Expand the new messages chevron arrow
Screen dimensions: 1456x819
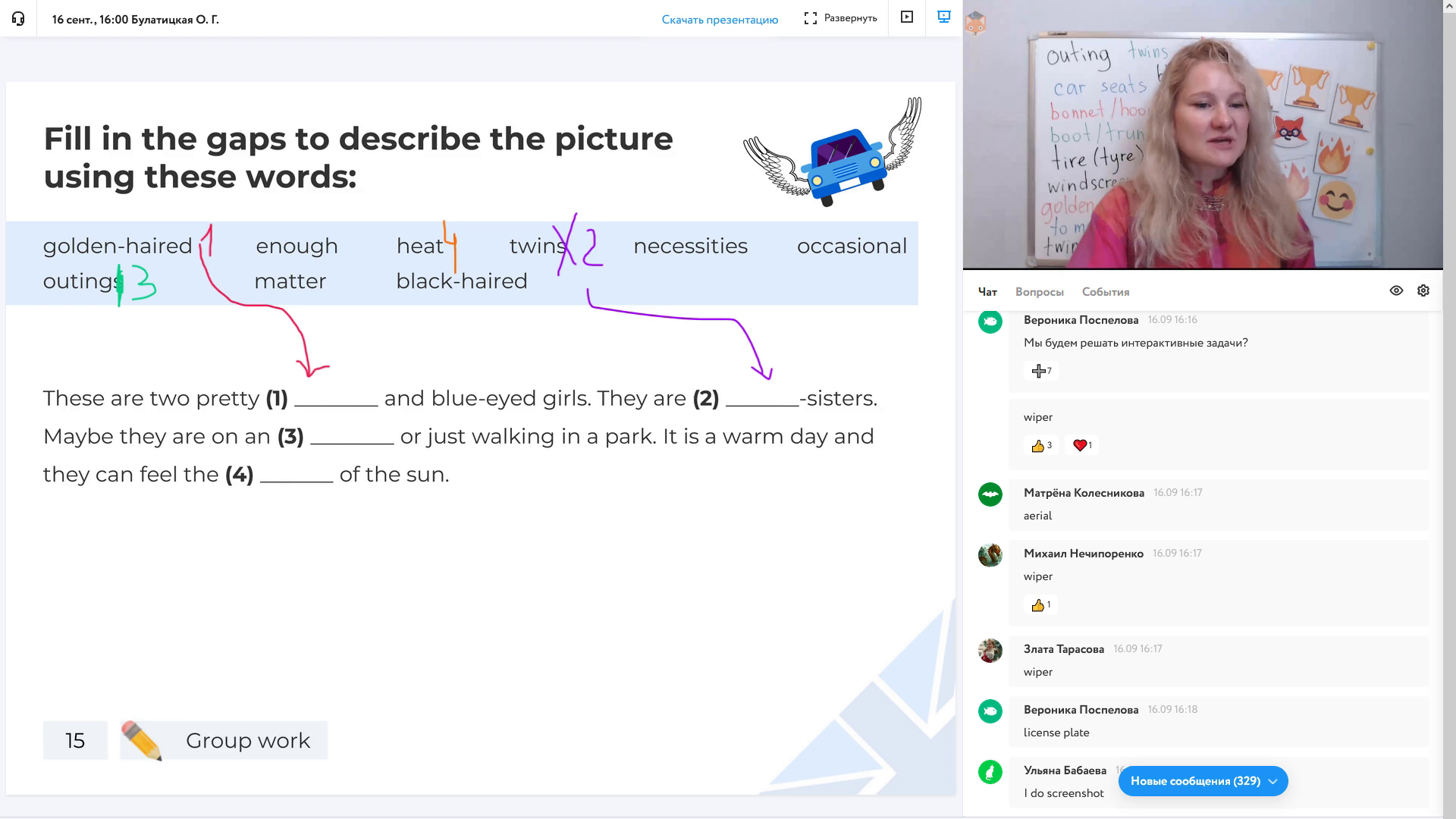pos(1273,781)
